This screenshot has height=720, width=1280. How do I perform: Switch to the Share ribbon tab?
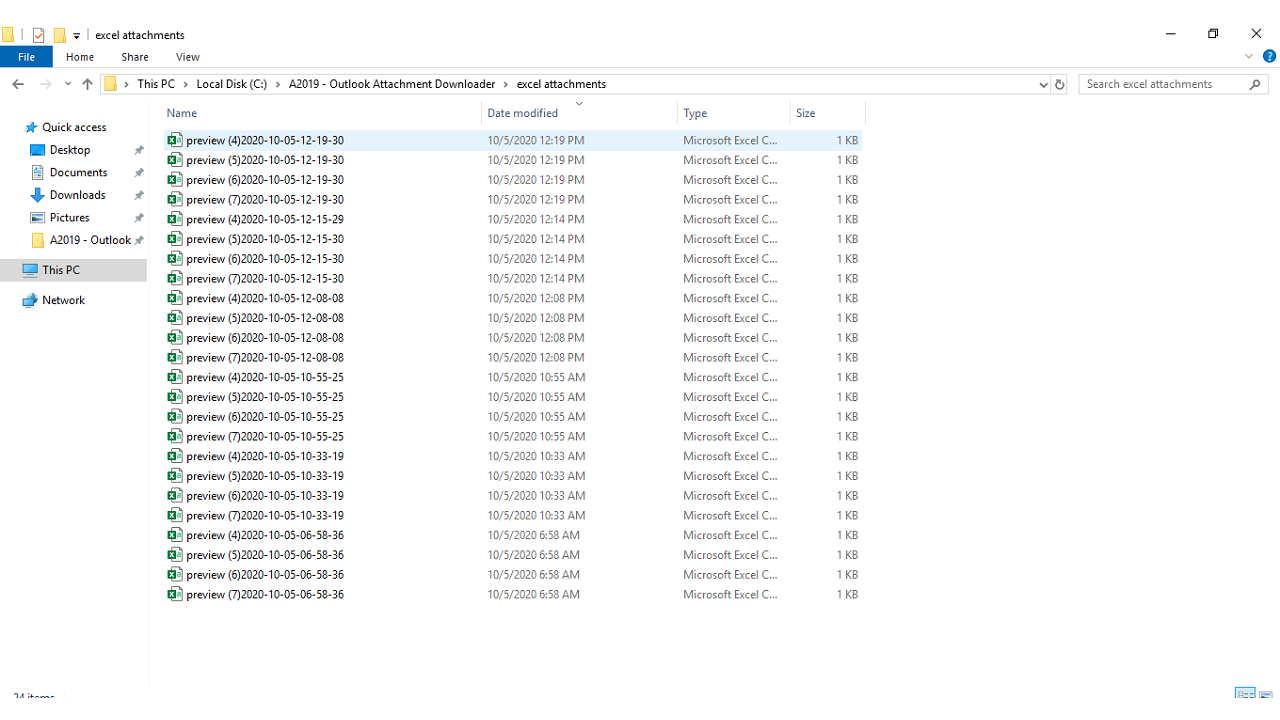tap(135, 57)
